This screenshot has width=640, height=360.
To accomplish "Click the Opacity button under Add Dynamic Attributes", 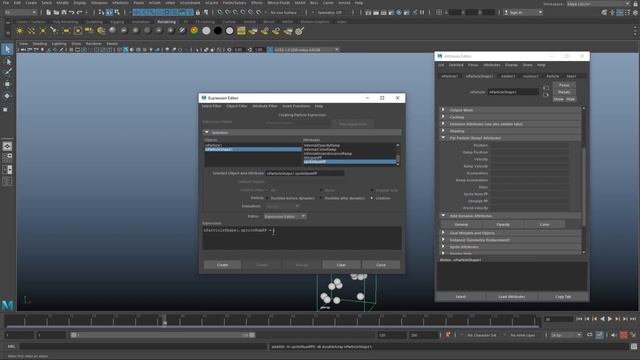I will tap(503, 224).
